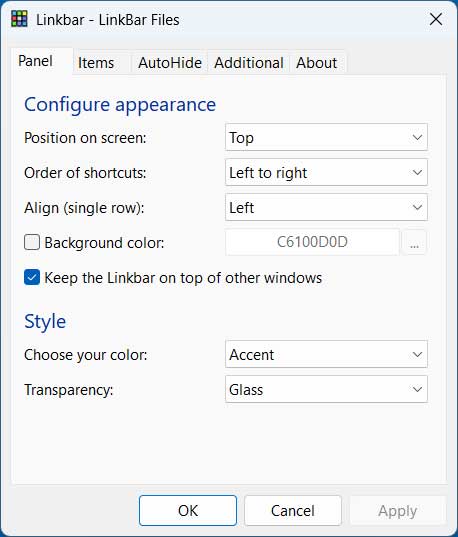The image size is (458, 537).
Task: Open the AutoHide tab
Action: (170, 63)
